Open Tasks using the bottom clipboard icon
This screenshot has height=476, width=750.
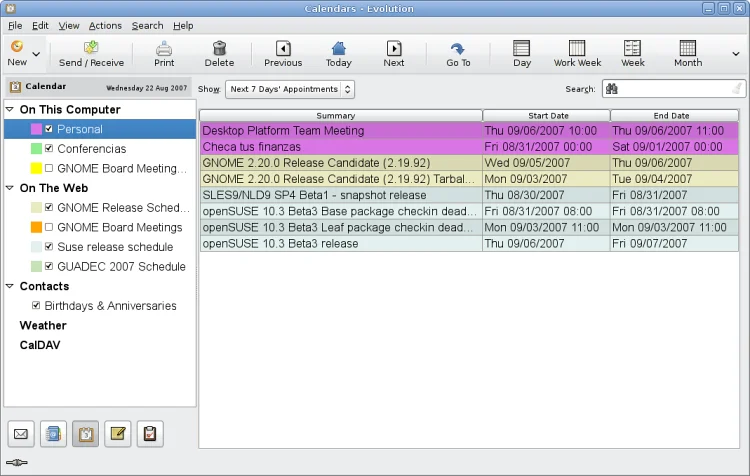click(150, 434)
